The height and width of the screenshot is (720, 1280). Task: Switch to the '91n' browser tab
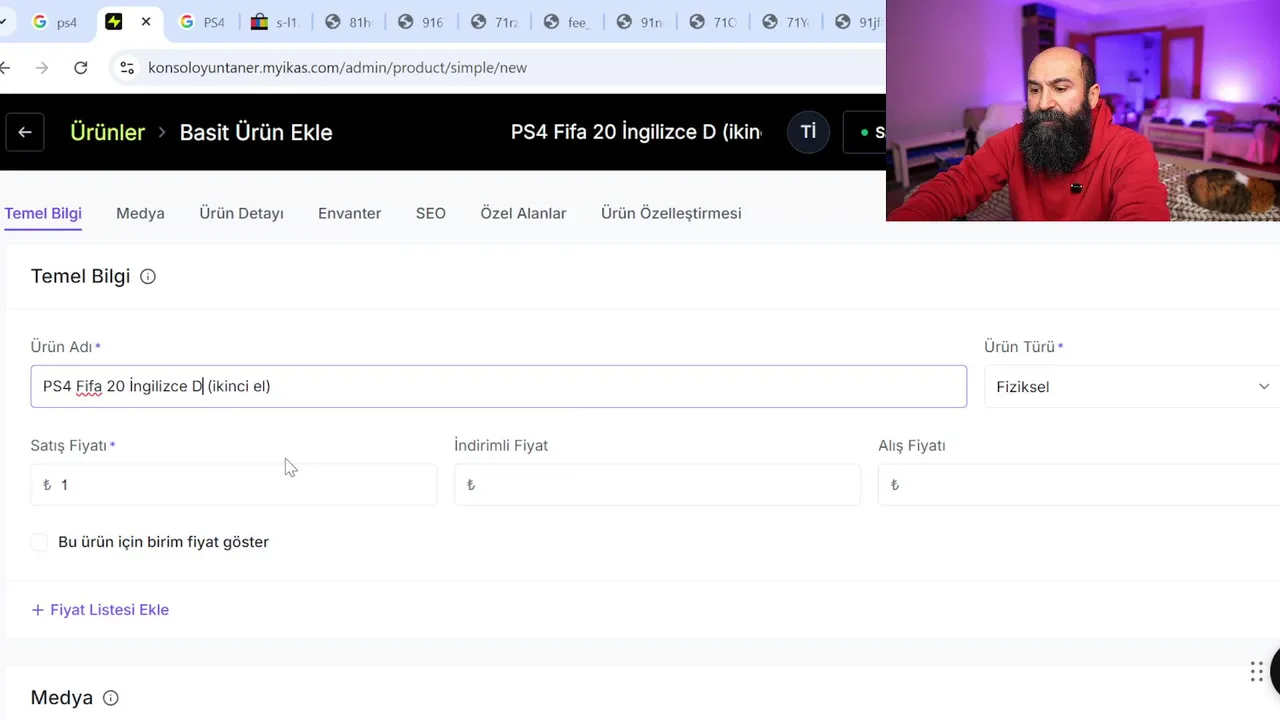coord(639,22)
